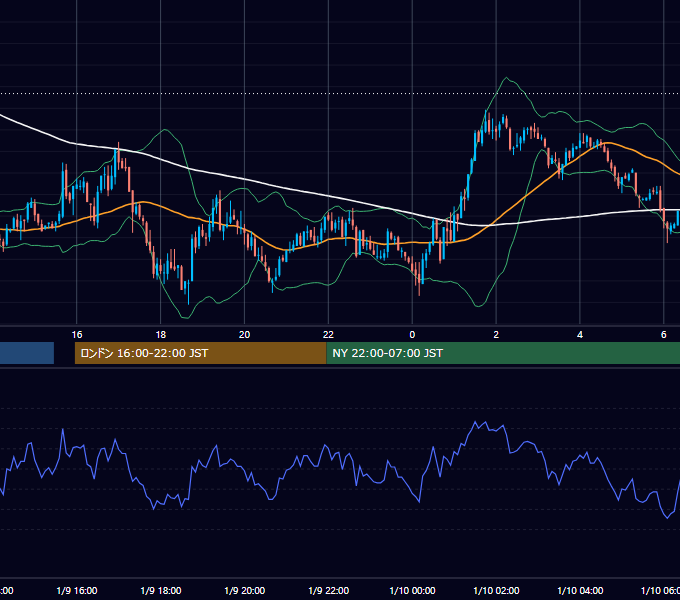Click the 1/9 16:00 date label

[x=77, y=590]
